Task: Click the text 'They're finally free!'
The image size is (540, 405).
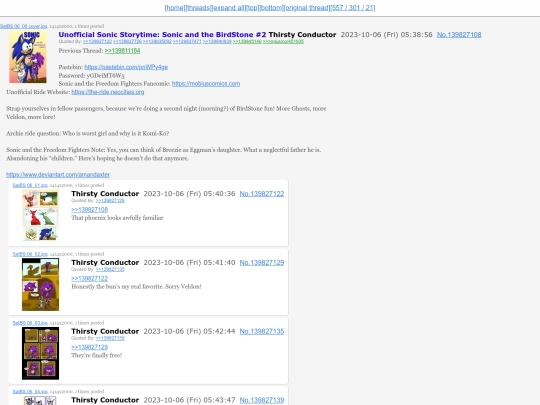Action: pyautogui.click(x=96, y=355)
